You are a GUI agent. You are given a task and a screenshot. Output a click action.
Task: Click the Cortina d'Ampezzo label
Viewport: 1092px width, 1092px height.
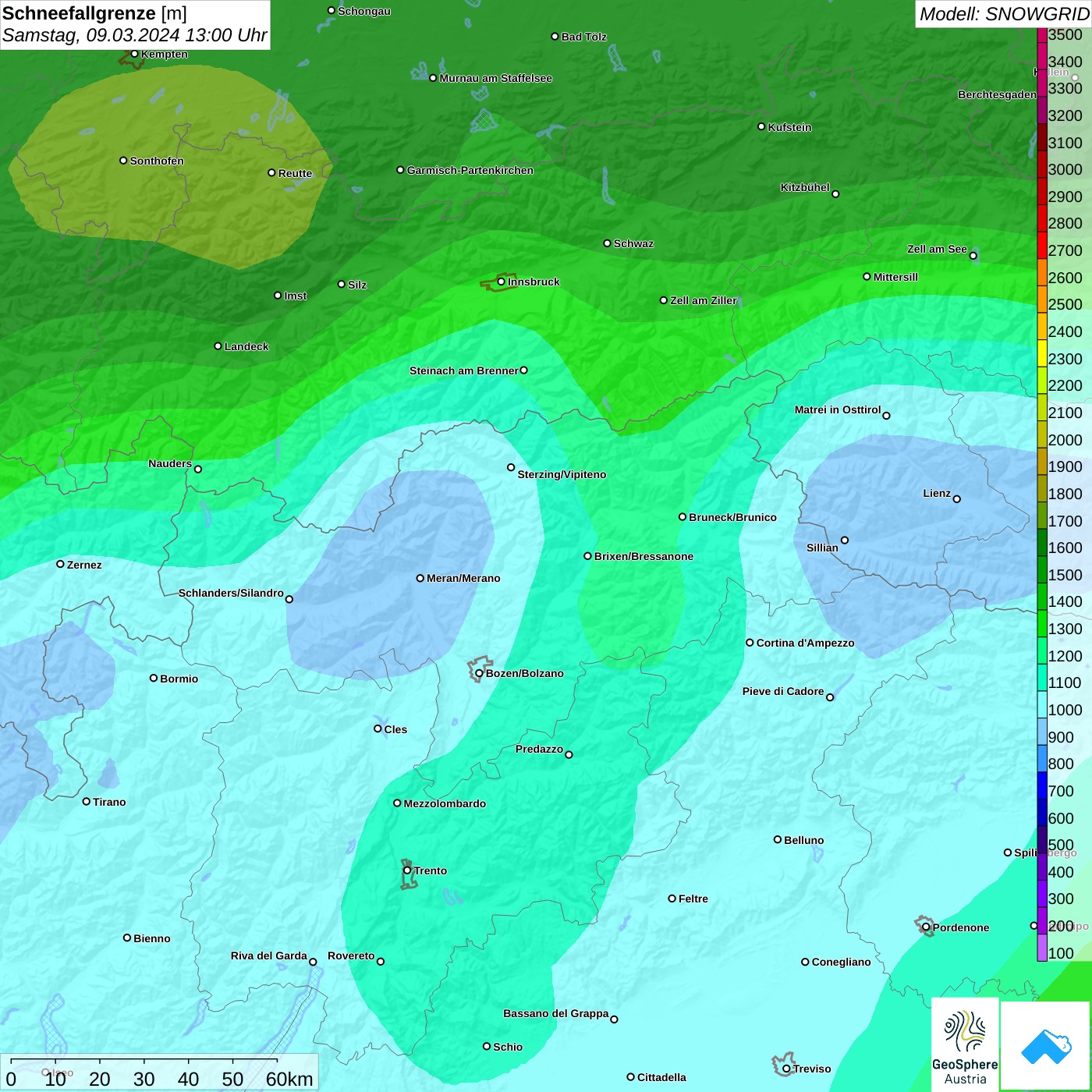tap(806, 643)
